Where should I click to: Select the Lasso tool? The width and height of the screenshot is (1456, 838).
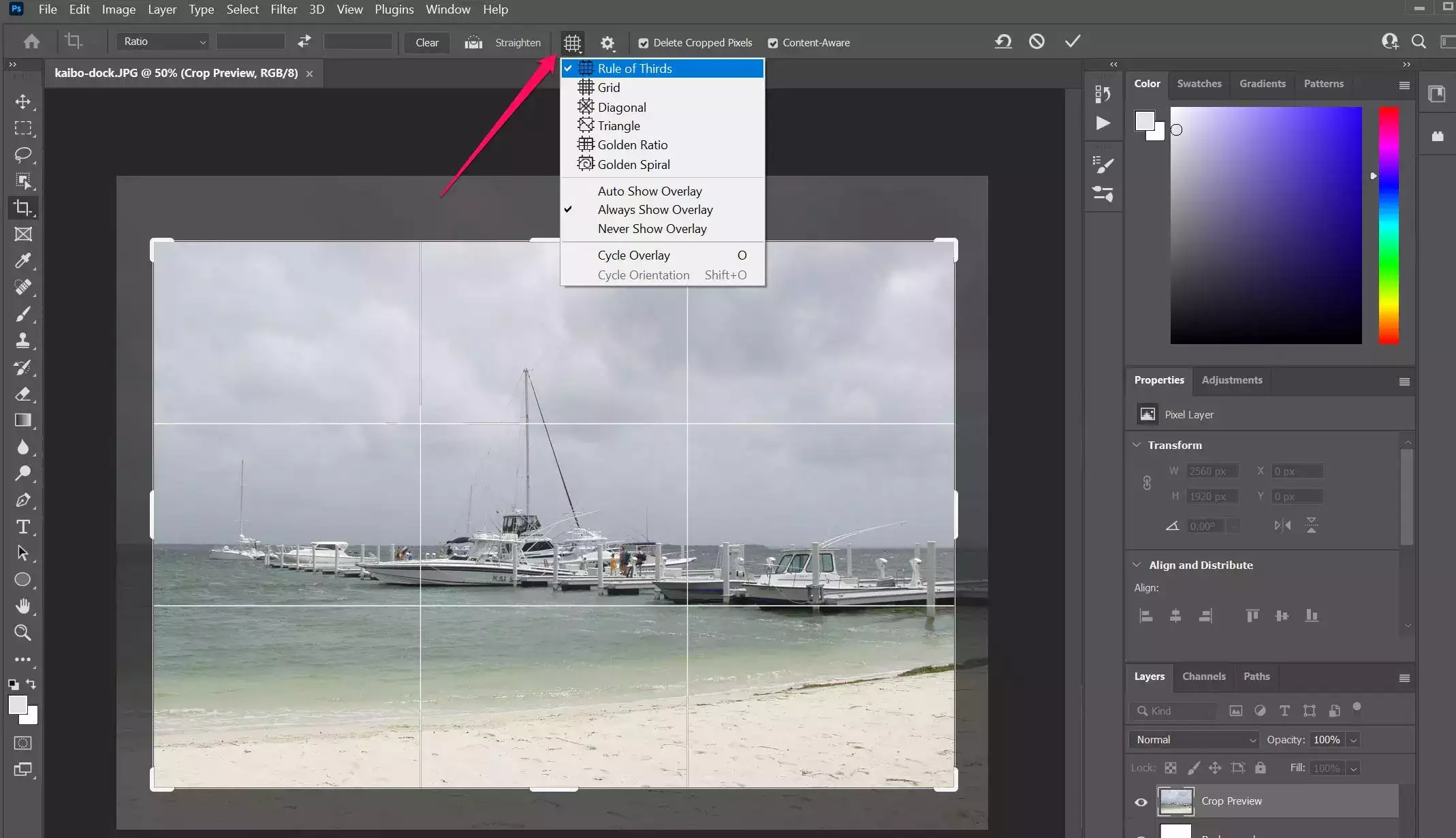[x=23, y=155]
